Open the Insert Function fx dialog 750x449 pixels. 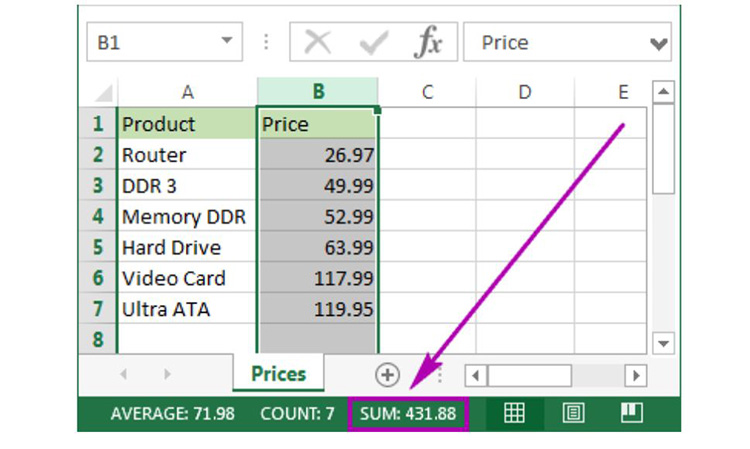coord(428,42)
